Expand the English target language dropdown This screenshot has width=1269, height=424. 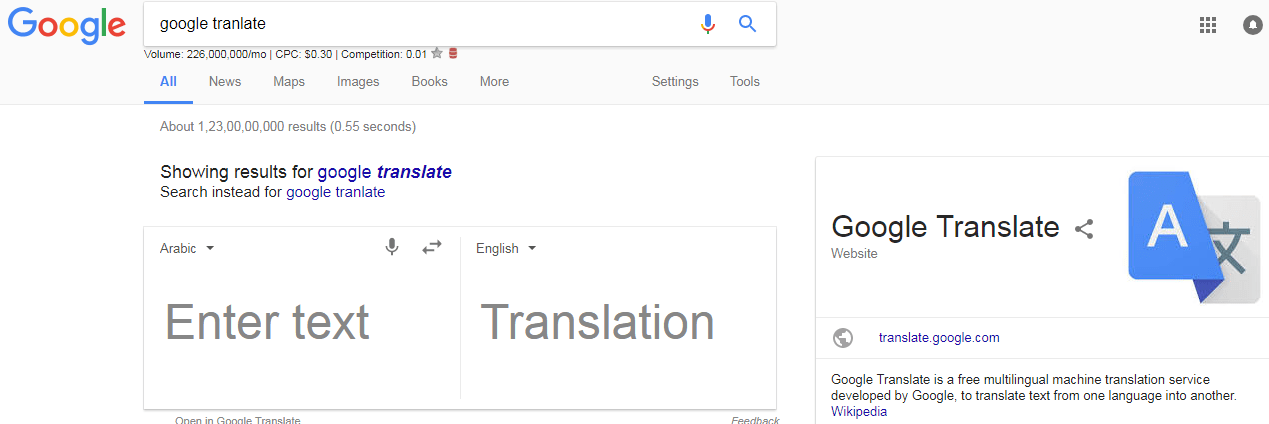pos(506,248)
